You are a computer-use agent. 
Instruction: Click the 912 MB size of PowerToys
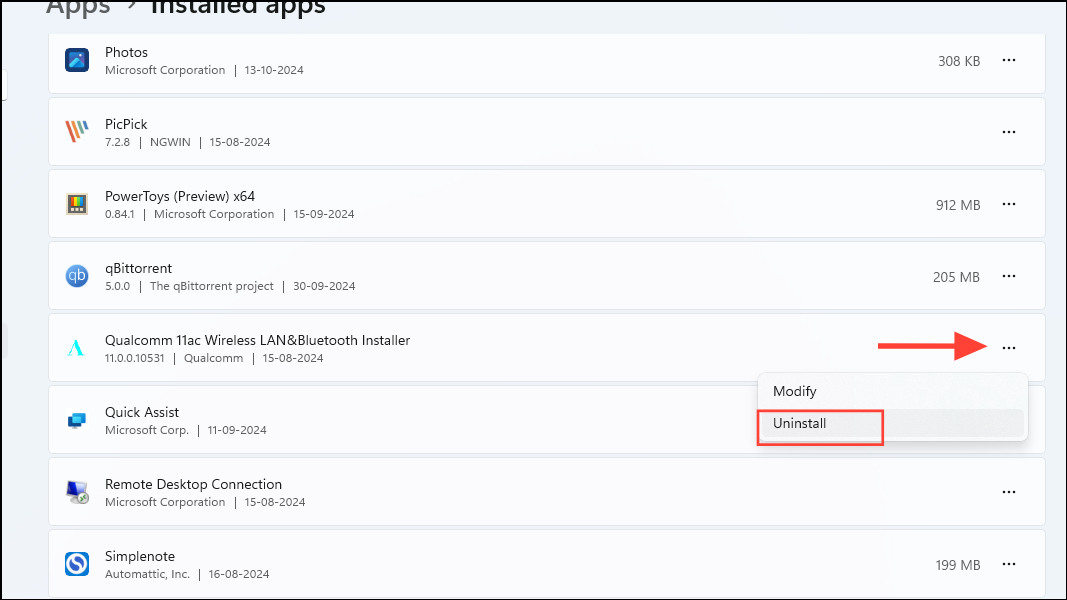[x=957, y=205]
